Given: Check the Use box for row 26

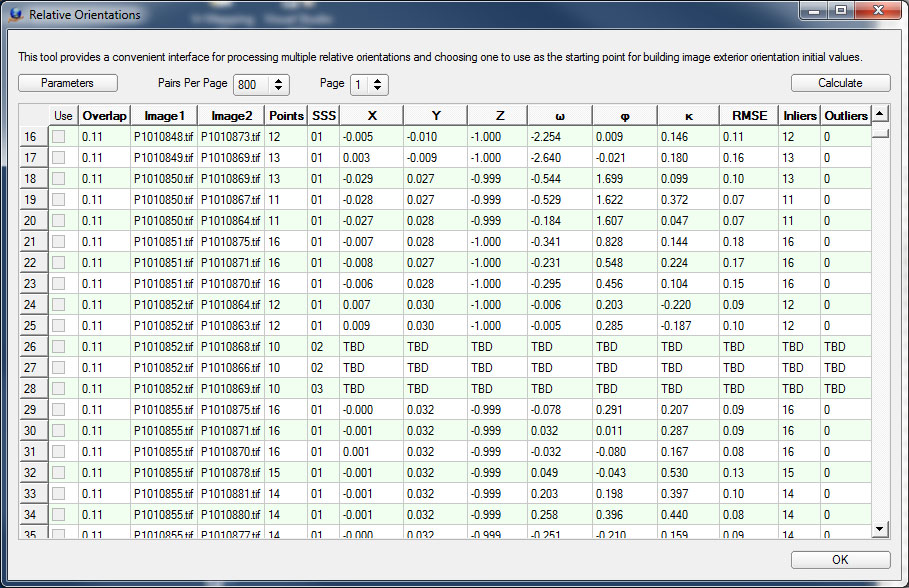Looking at the screenshot, I should pyautogui.click(x=59, y=347).
